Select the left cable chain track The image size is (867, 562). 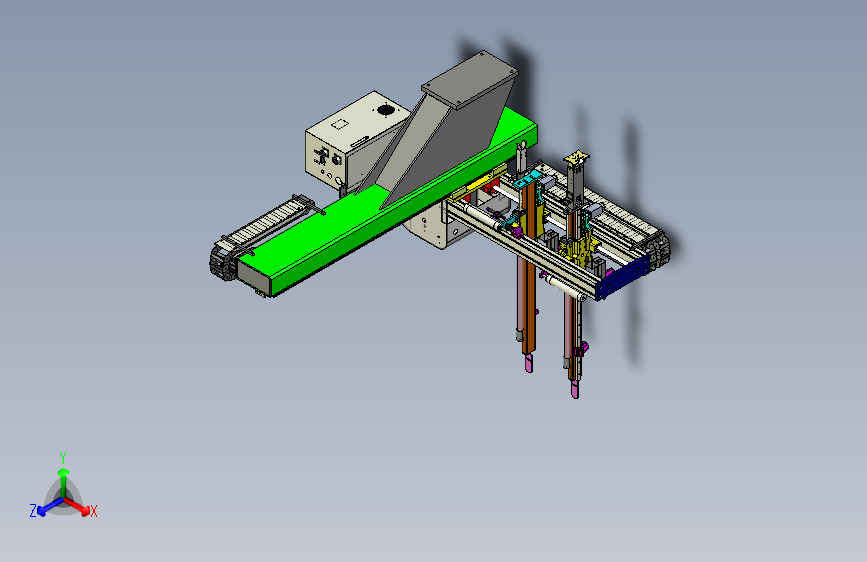pos(260,235)
